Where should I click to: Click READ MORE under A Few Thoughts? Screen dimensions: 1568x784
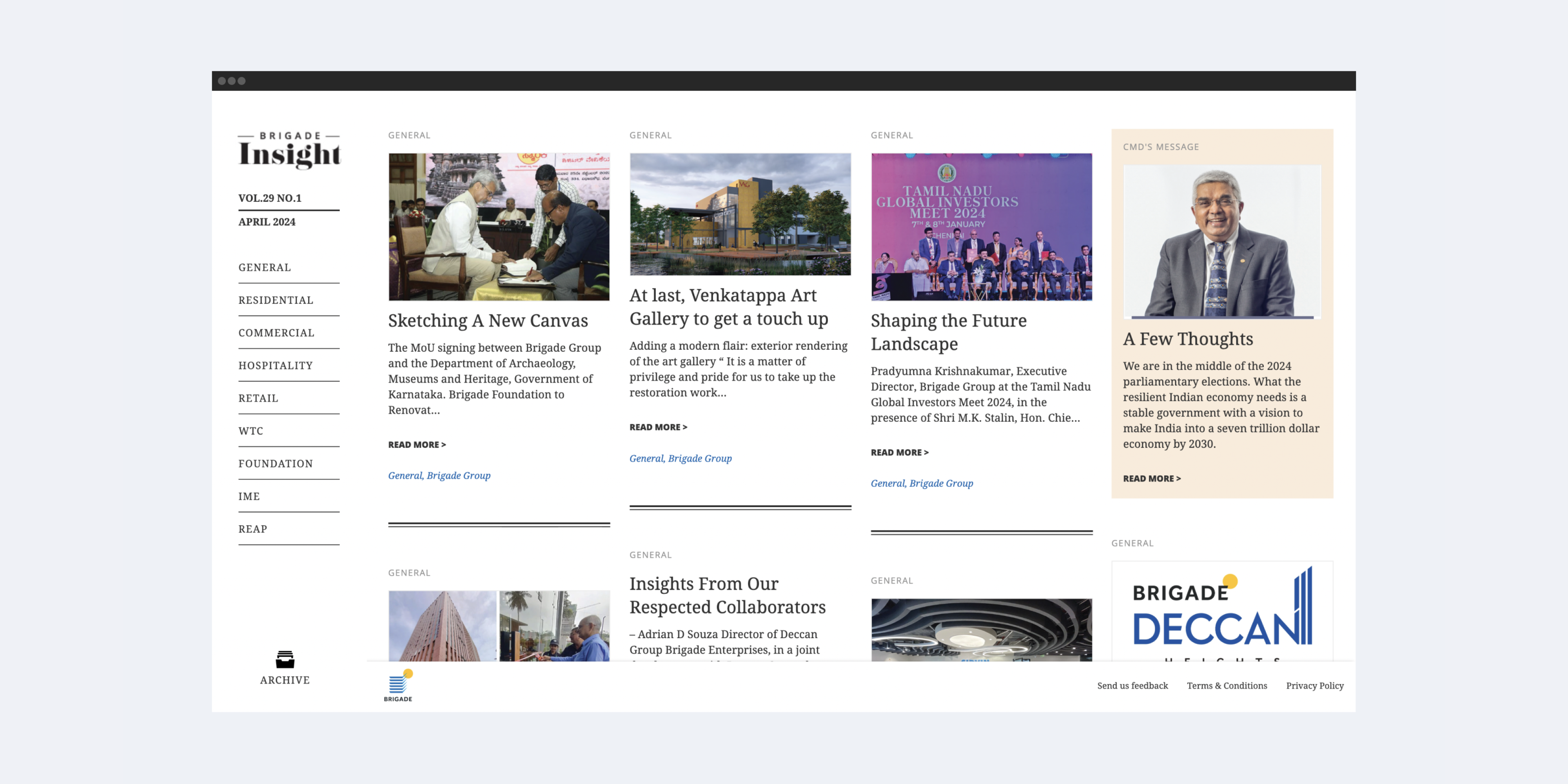tap(1152, 478)
